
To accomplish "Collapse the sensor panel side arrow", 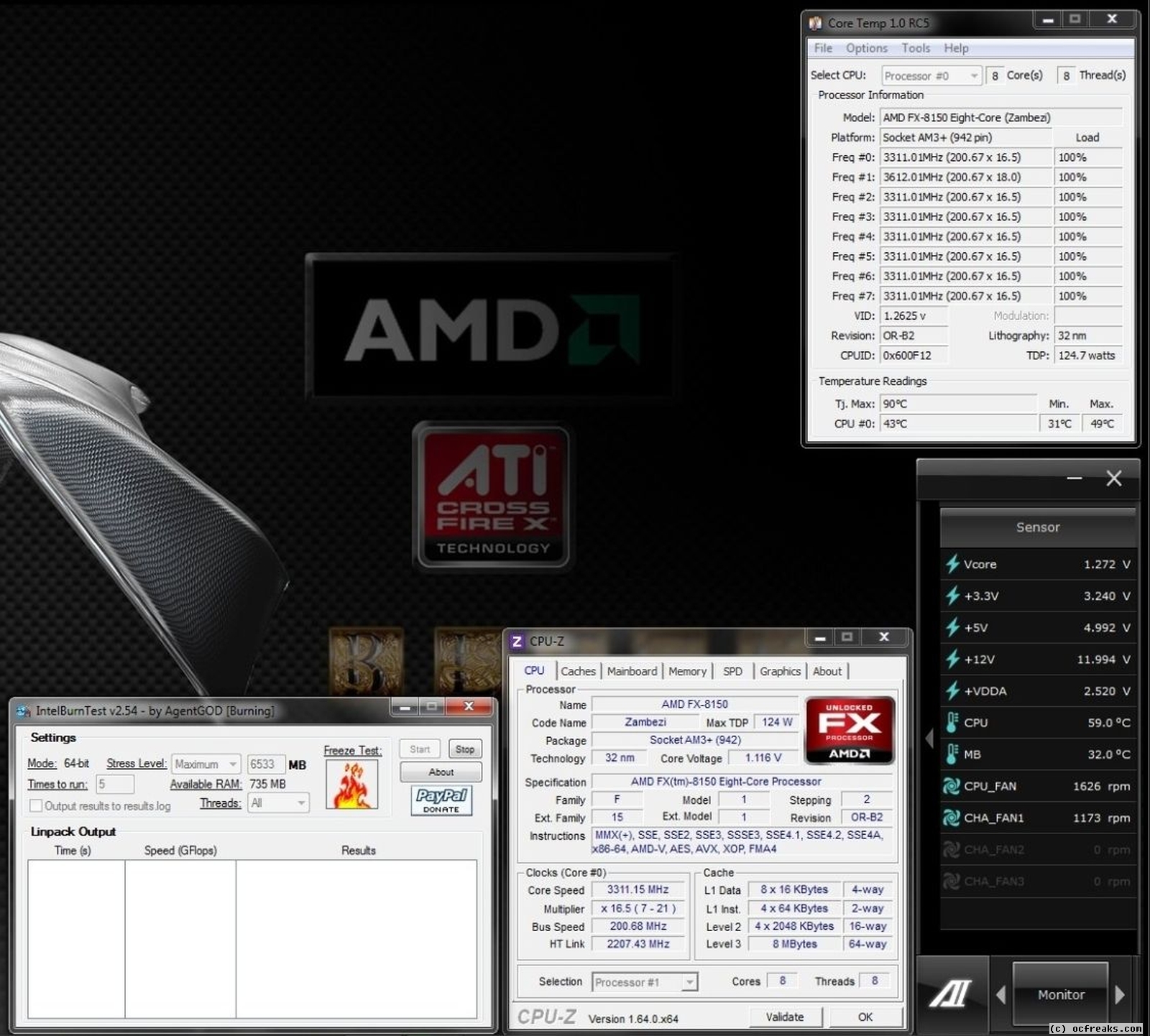I will pos(929,738).
